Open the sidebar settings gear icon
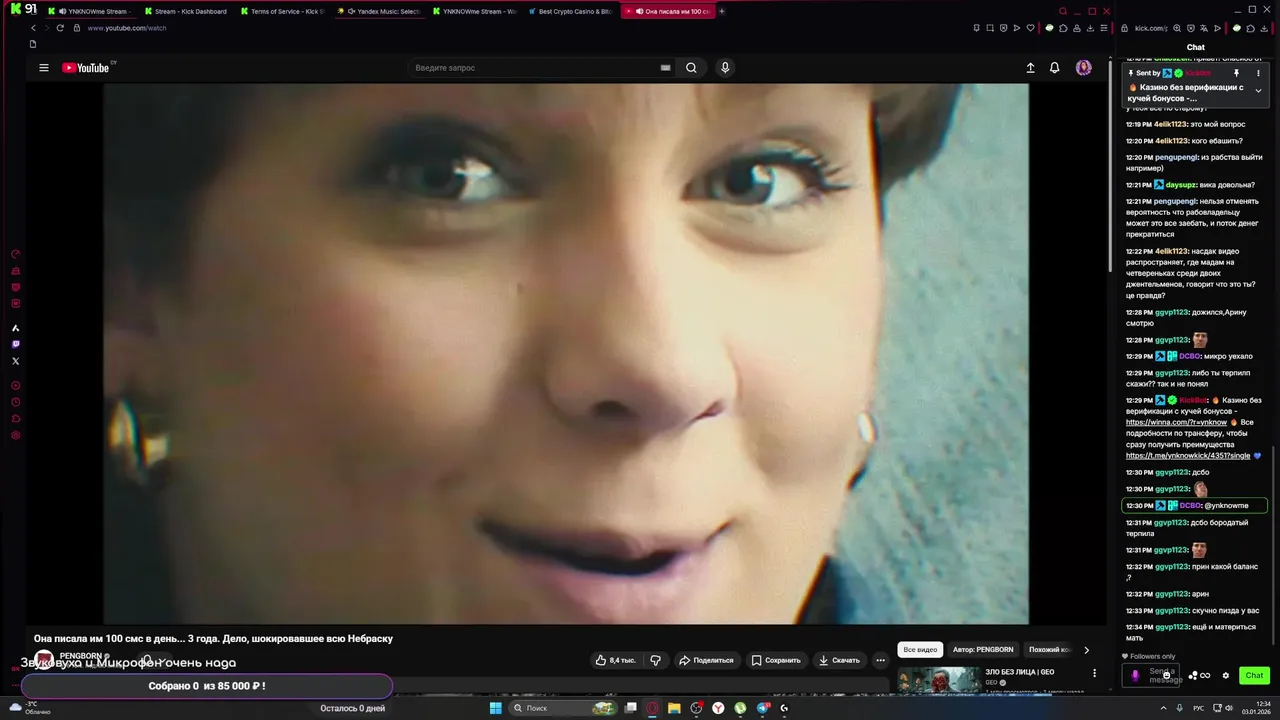Viewport: 1280px width, 720px height. tap(15, 435)
